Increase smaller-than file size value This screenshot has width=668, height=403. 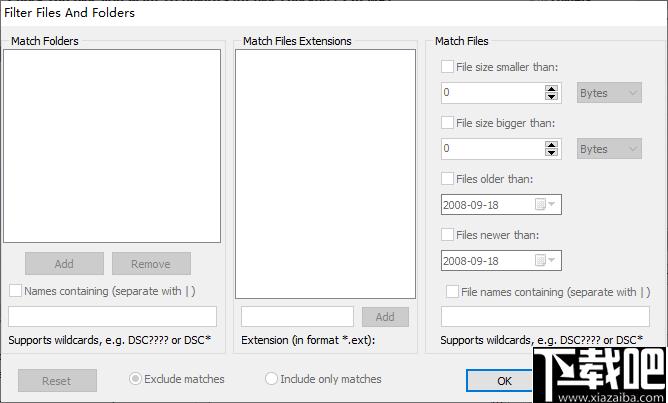pos(551,89)
